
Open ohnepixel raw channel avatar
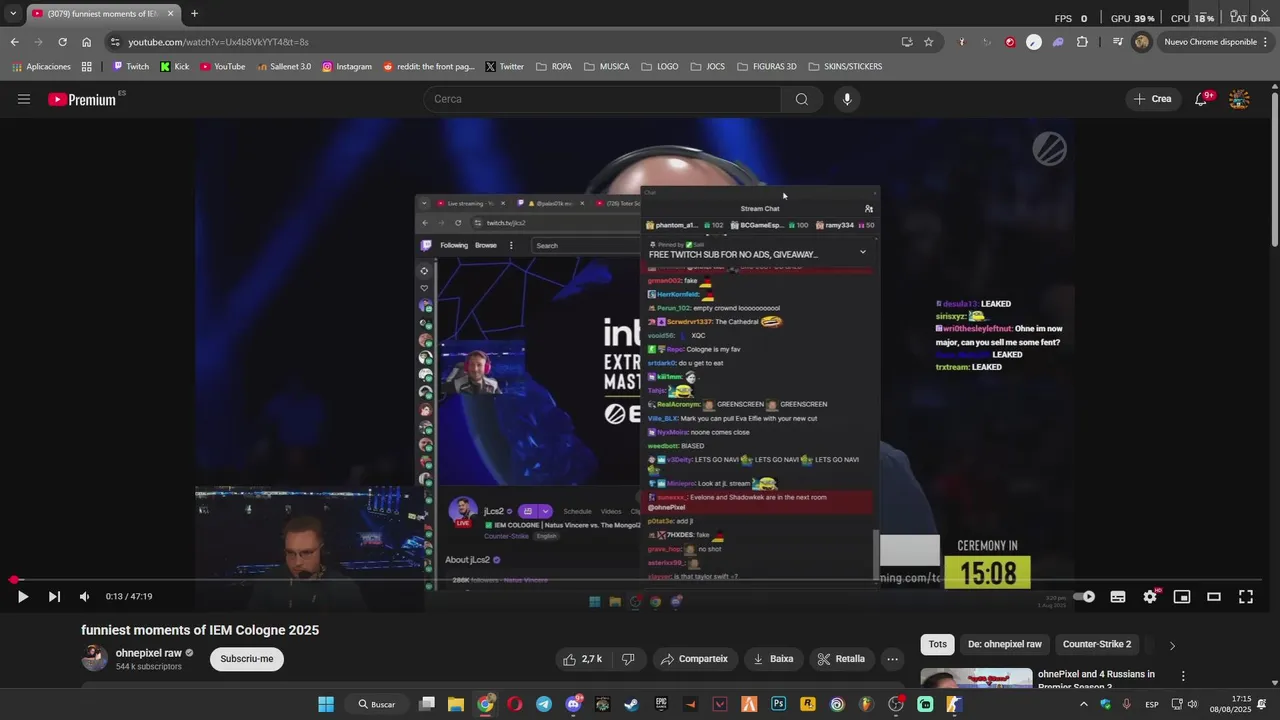(x=94, y=658)
